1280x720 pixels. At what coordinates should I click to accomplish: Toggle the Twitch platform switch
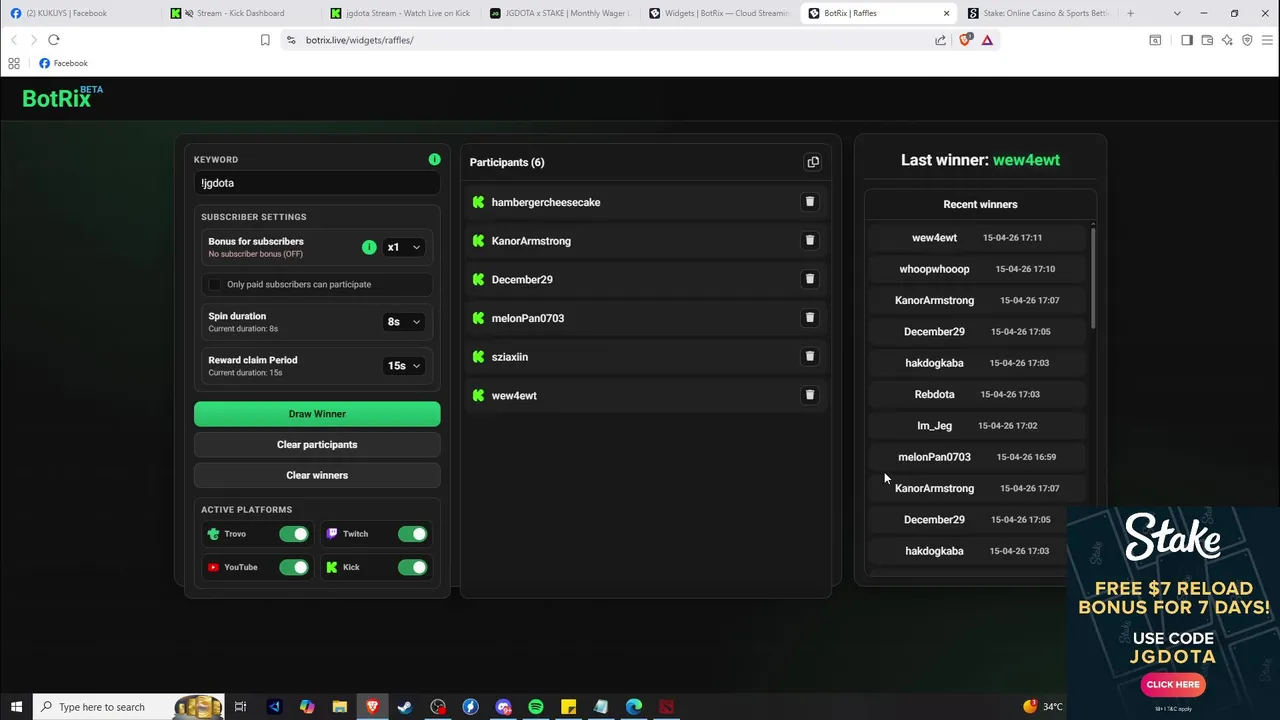412,534
